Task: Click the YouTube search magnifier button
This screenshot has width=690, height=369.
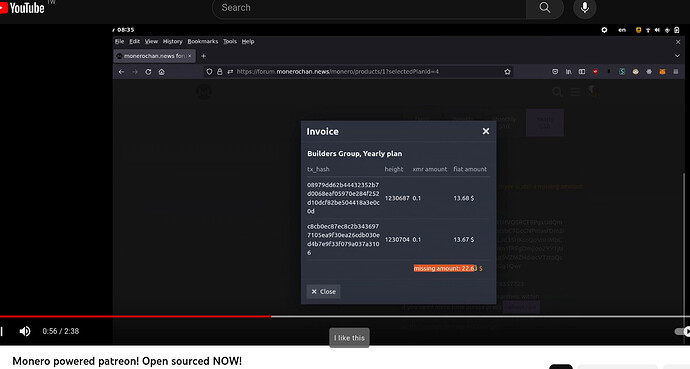Action: (x=545, y=8)
